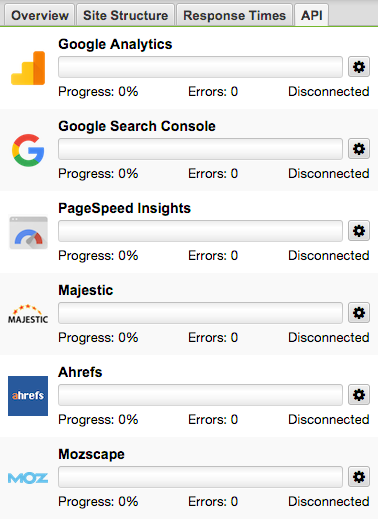Click the Moz logo
This screenshot has width=378, height=520.
click(x=28, y=478)
